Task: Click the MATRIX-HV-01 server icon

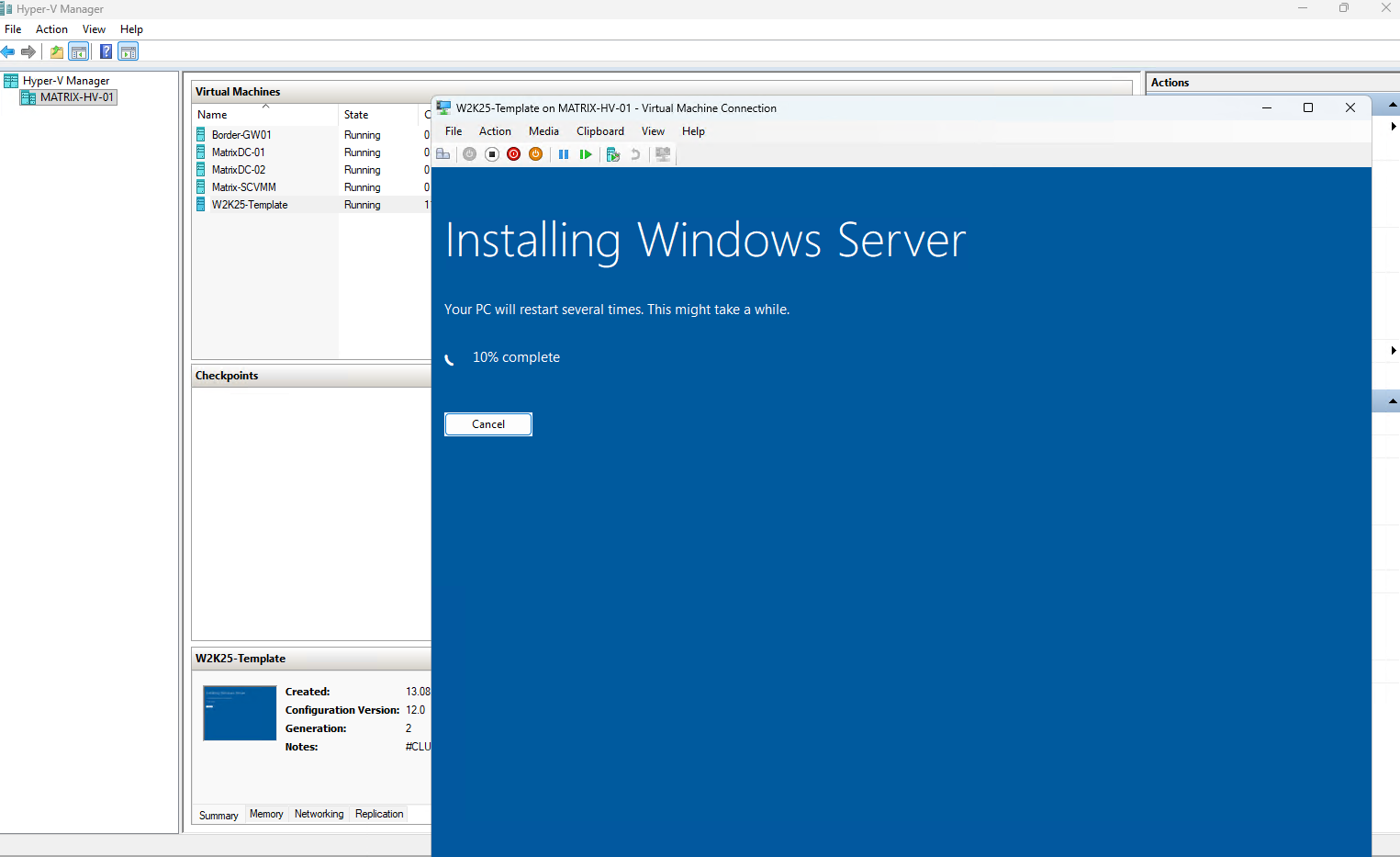Action: click(x=28, y=97)
